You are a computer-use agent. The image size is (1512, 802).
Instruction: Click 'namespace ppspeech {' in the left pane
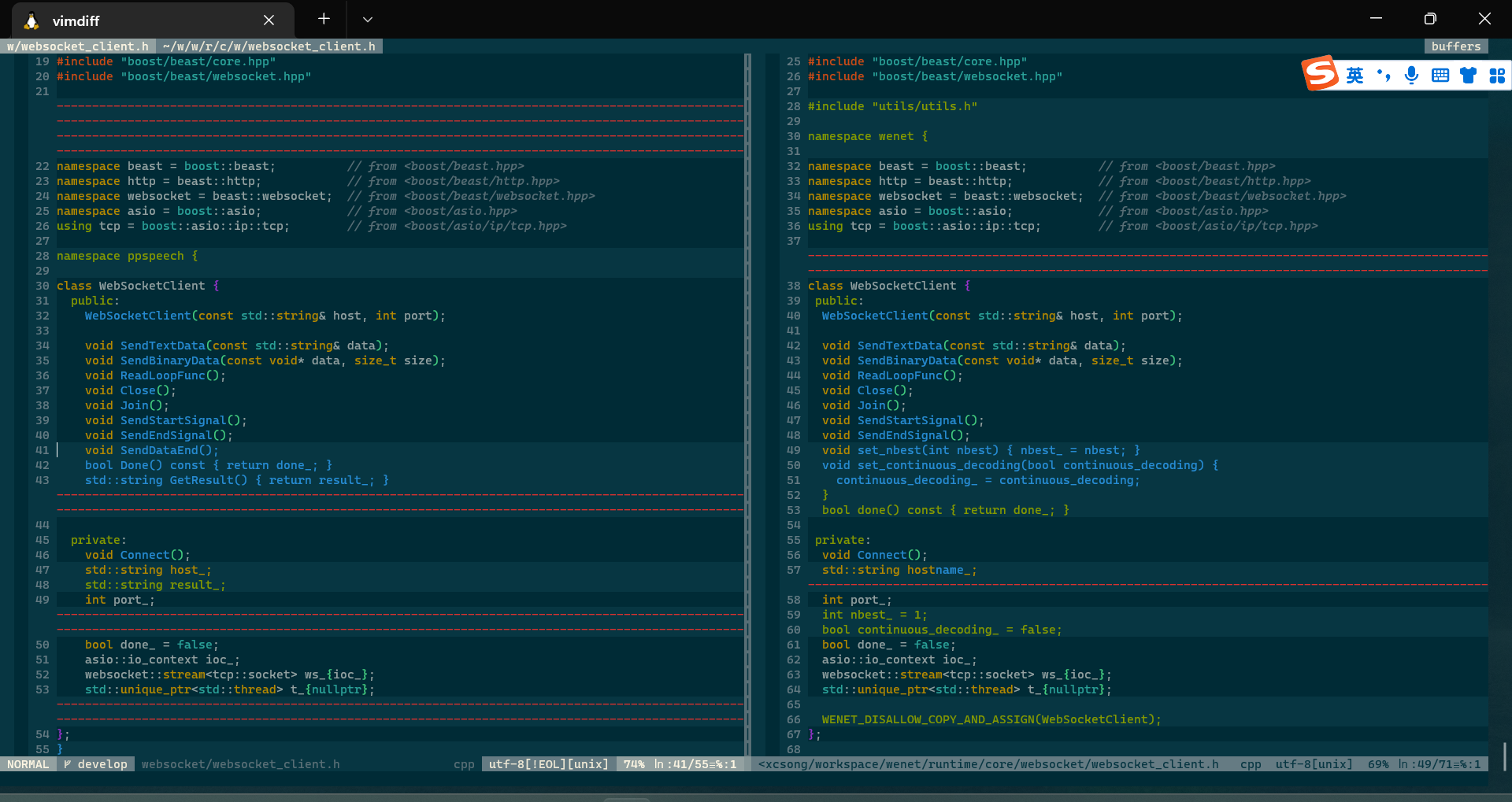[128, 256]
